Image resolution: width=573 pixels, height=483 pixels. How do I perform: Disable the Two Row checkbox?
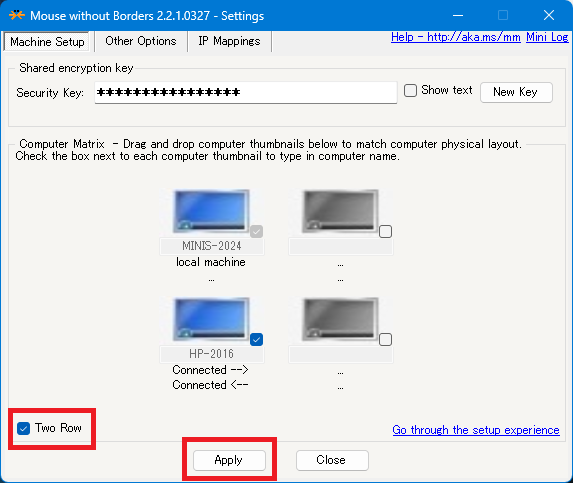click(23, 428)
